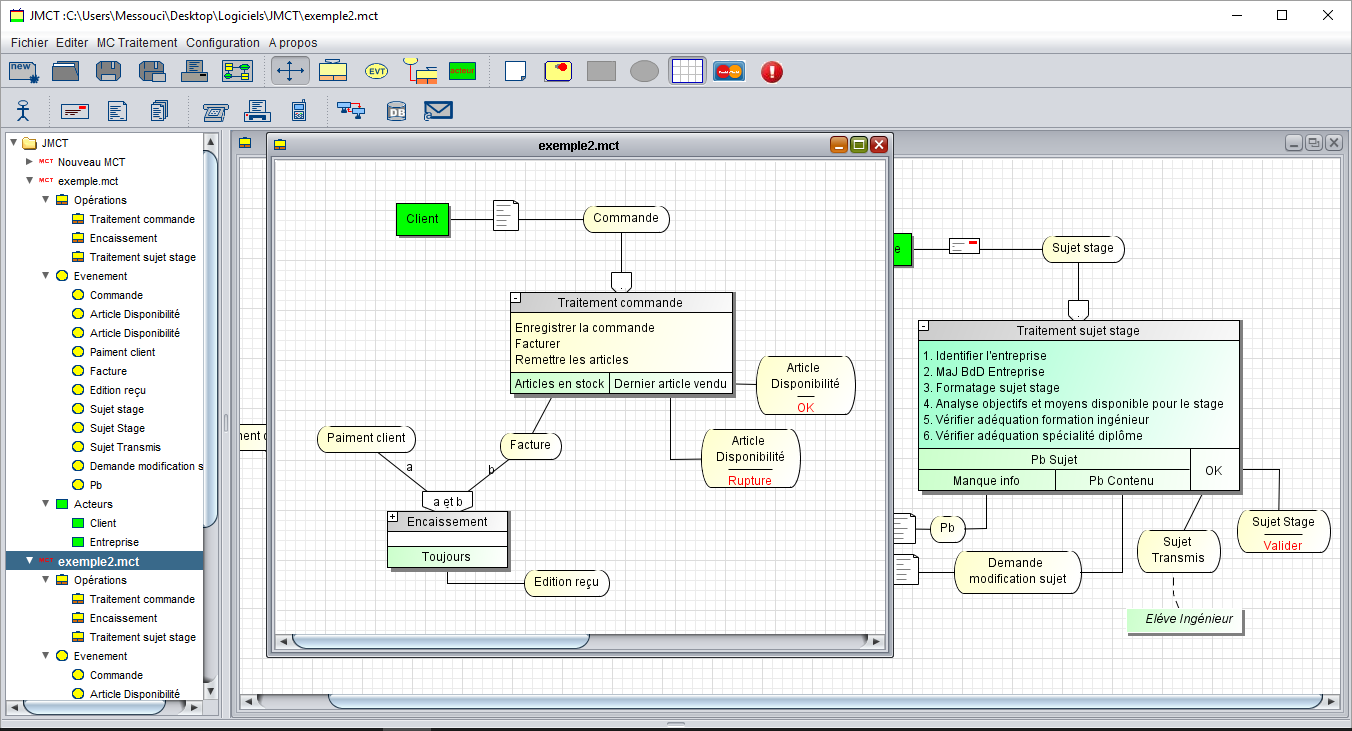Open the Configuration menu

(223, 42)
